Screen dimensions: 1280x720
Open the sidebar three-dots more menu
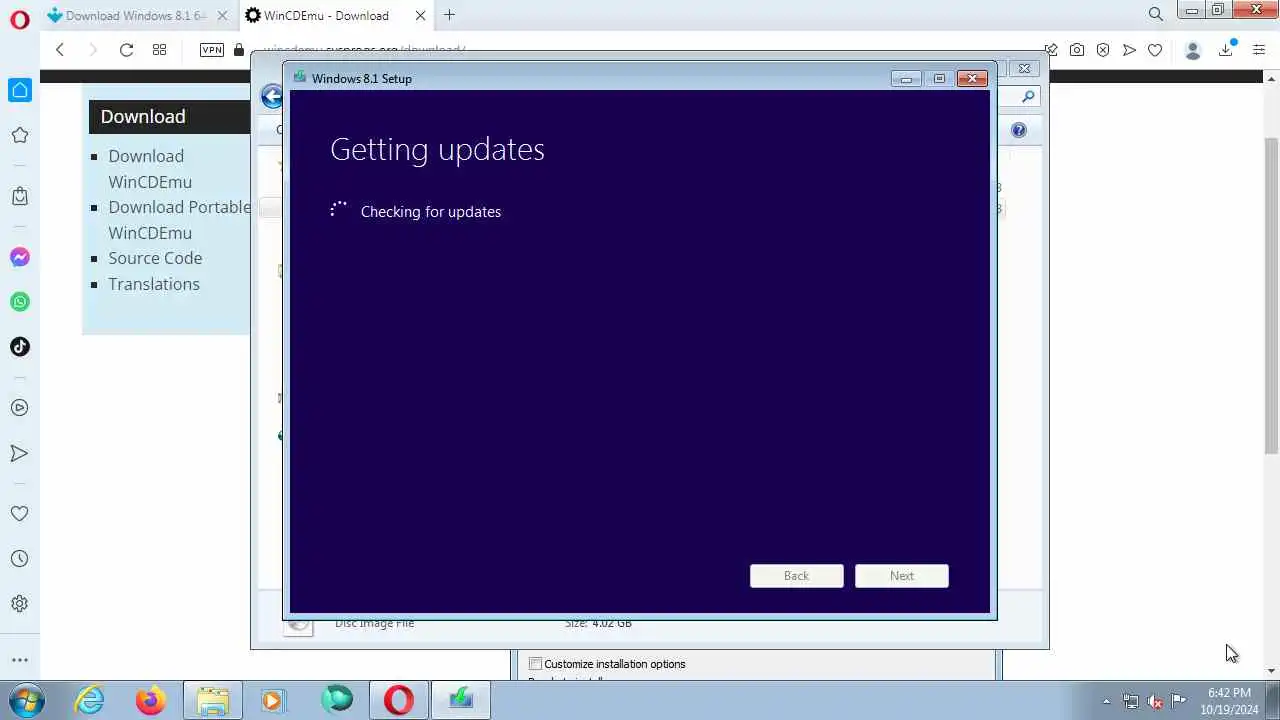tap(20, 660)
